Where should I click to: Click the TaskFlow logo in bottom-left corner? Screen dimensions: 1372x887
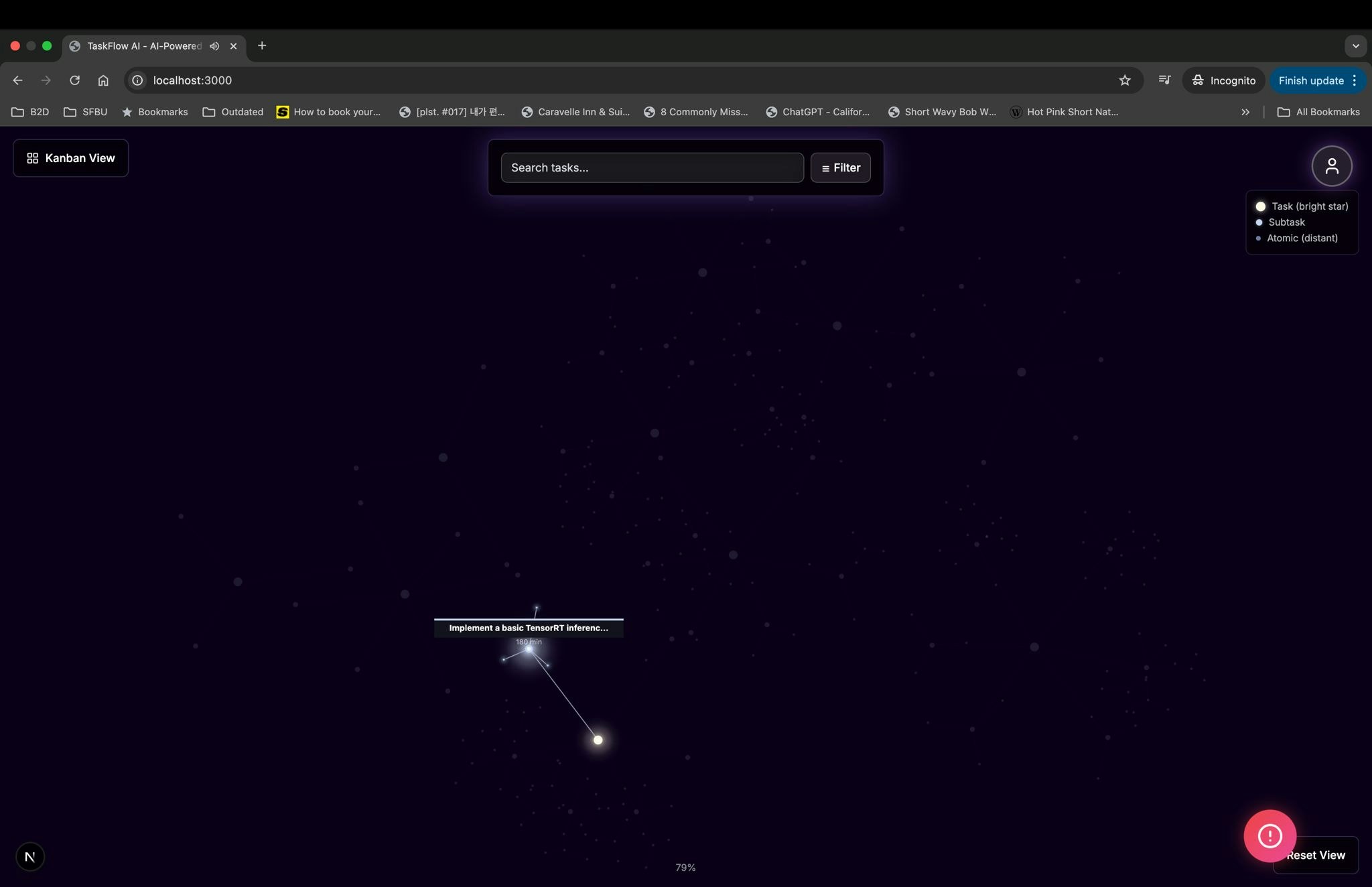click(x=29, y=856)
